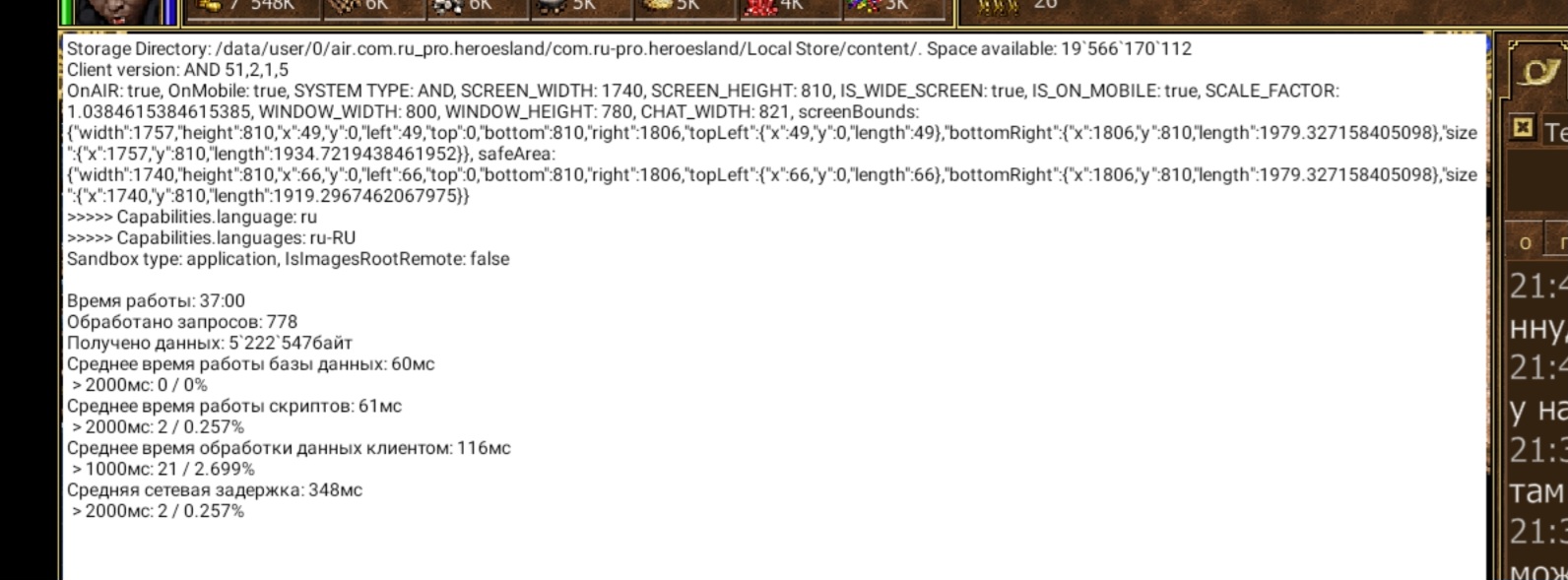
Task: Click the Client version AND 51,2,1,5 line
Action: pyautogui.click(x=177, y=70)
